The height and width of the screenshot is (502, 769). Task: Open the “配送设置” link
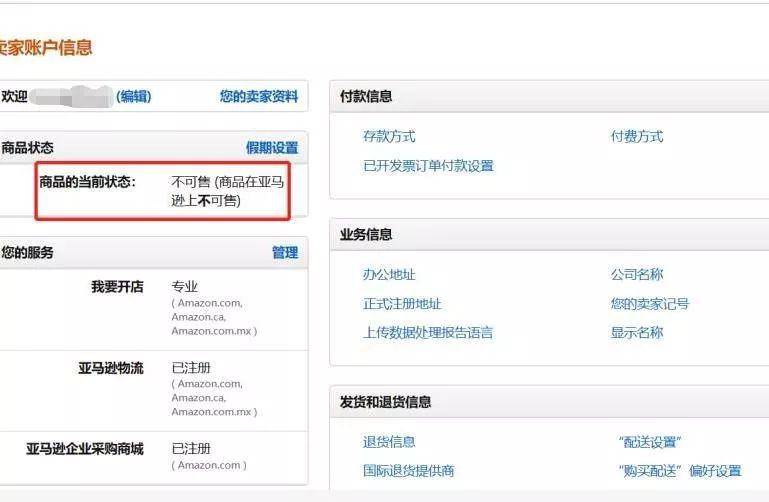650,442
